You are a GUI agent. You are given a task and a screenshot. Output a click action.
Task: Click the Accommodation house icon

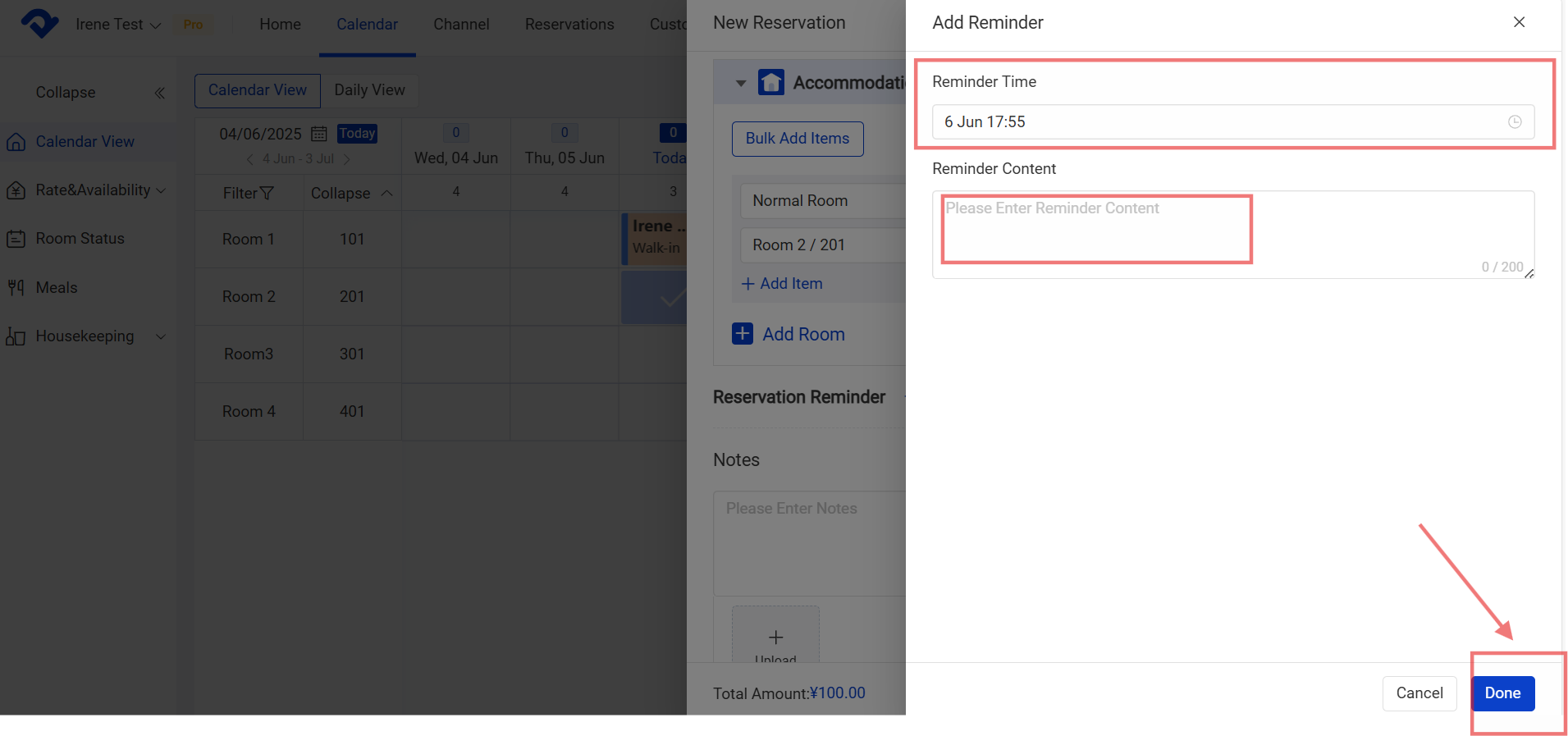tap(770, 82)
